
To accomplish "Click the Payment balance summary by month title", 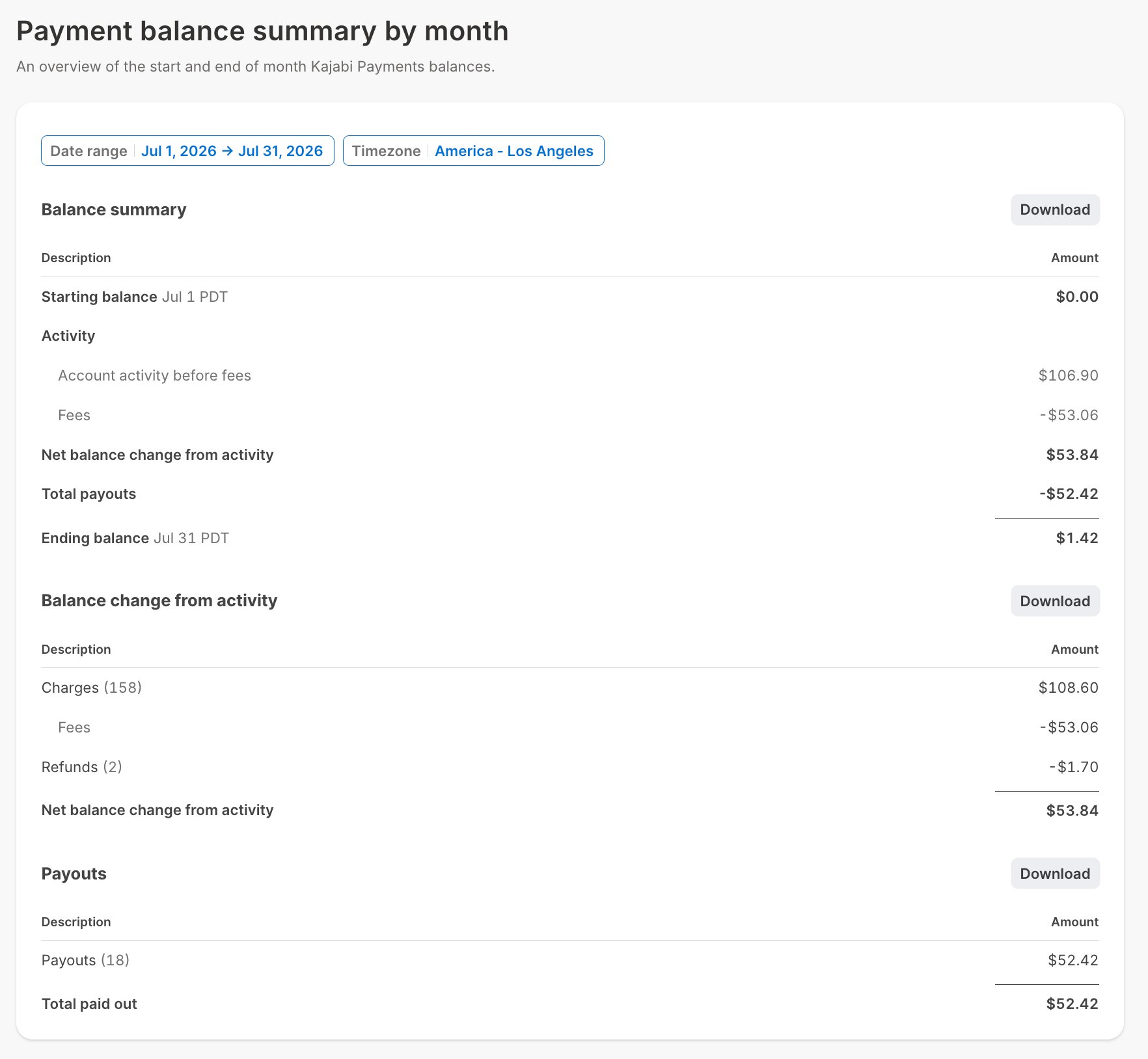I will [262, 31].
